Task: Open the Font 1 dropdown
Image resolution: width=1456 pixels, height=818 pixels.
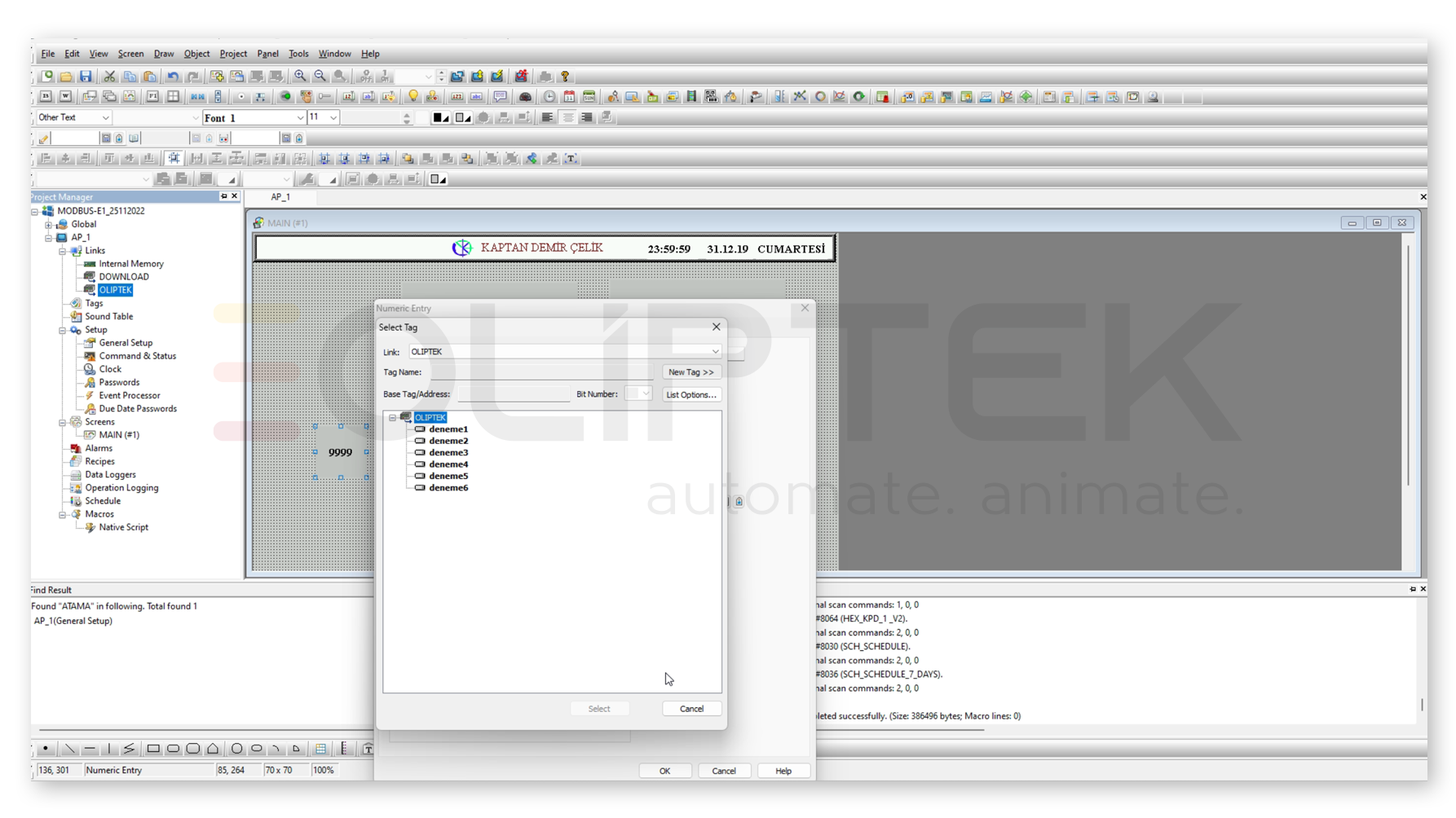Action: click(299, 118)
